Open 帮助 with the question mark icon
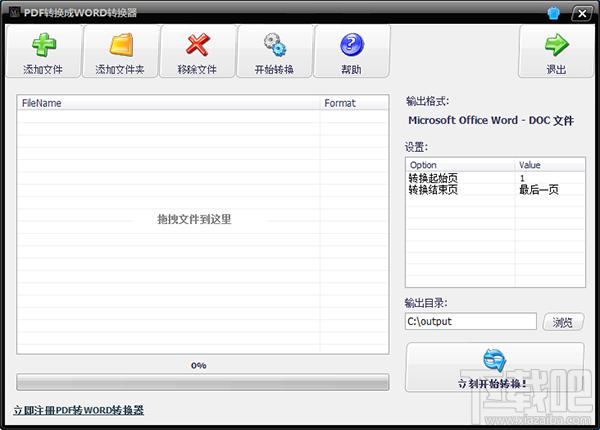 pos(351,45)
